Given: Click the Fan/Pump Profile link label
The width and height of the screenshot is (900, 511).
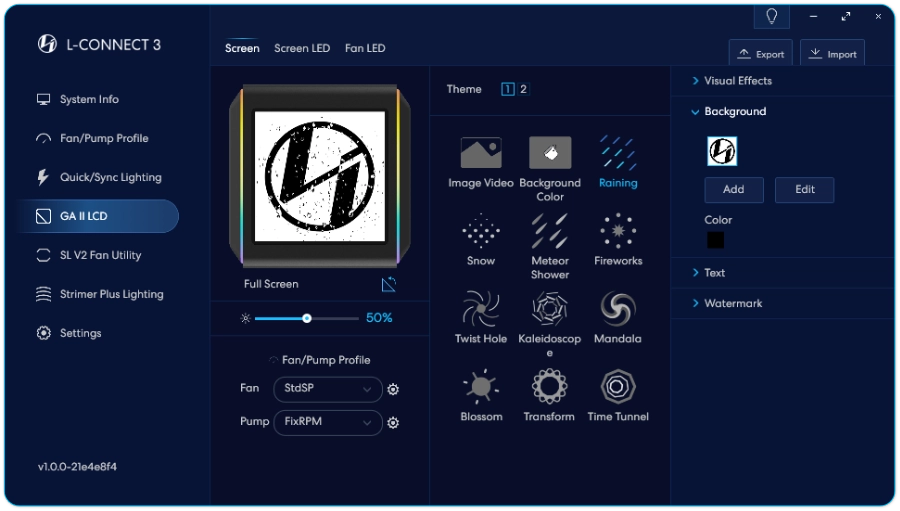Looking at the screenshot, I should (326, 360).
